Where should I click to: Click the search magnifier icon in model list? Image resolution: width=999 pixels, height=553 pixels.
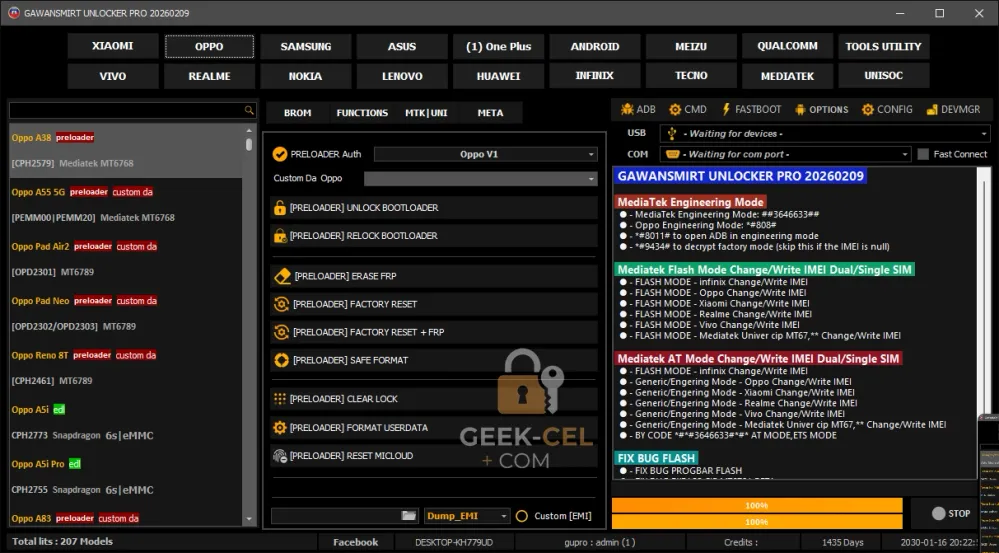[x=249, y=110]
